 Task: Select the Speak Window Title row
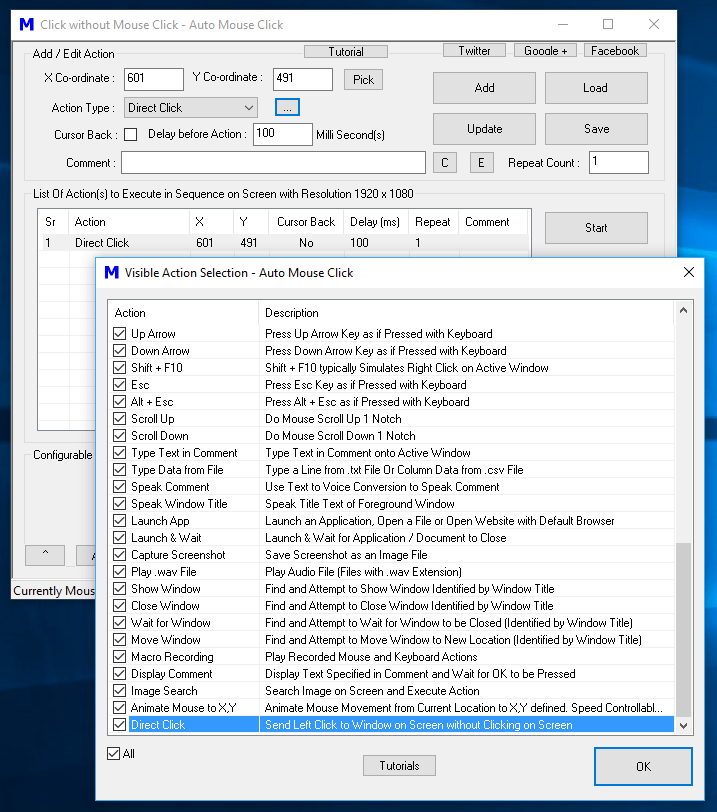[391, 504]
